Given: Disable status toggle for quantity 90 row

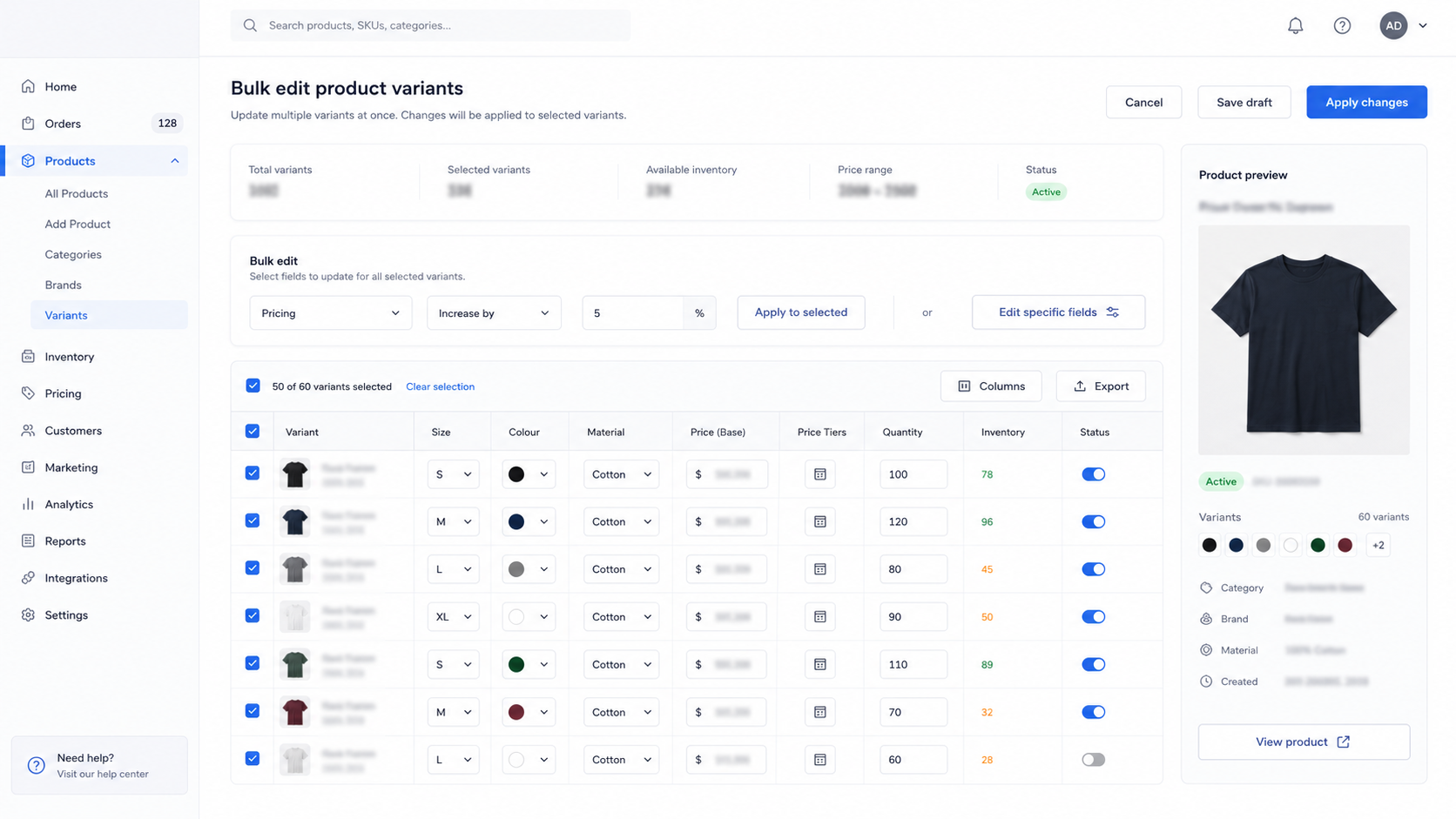Looking at the screenshot, I should pos(1093,616).
